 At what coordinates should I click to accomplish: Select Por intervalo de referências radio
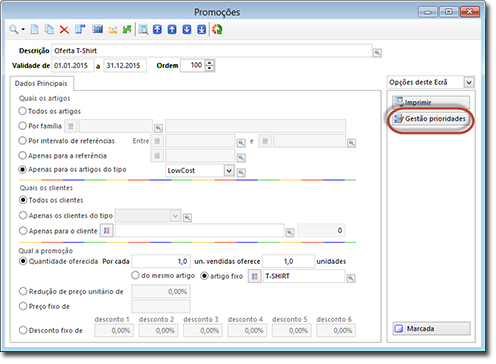click(22, 141)
